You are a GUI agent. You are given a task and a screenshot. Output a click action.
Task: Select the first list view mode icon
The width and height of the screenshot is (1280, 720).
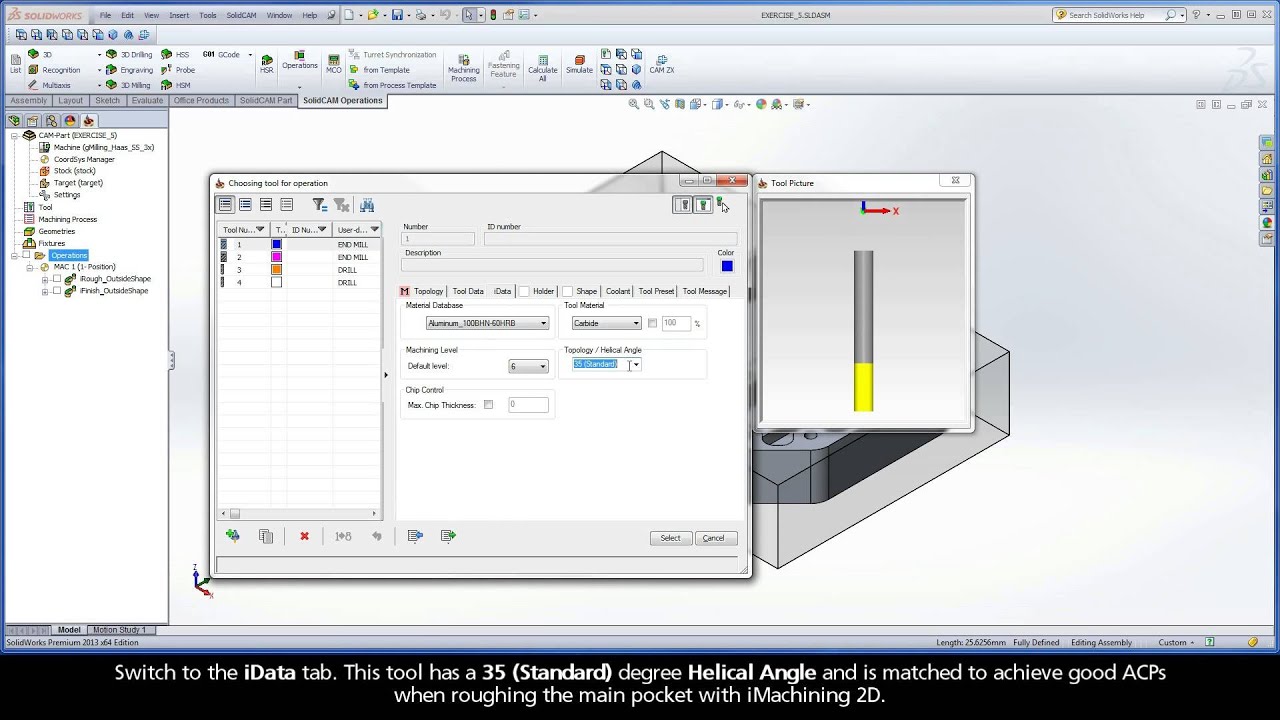click(x=225, y=204)
